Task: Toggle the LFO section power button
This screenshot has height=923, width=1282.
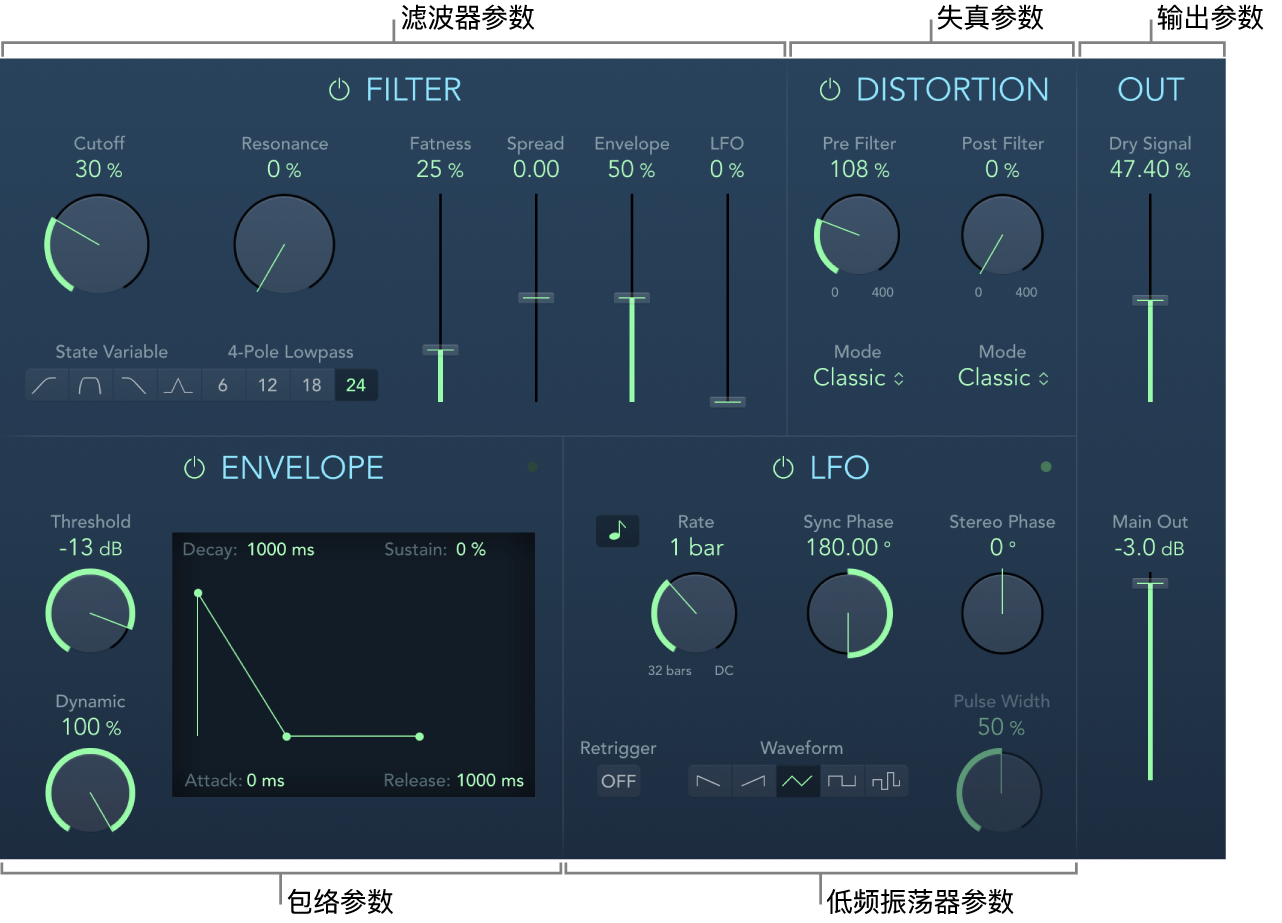Action: click(x=783, y=468)
